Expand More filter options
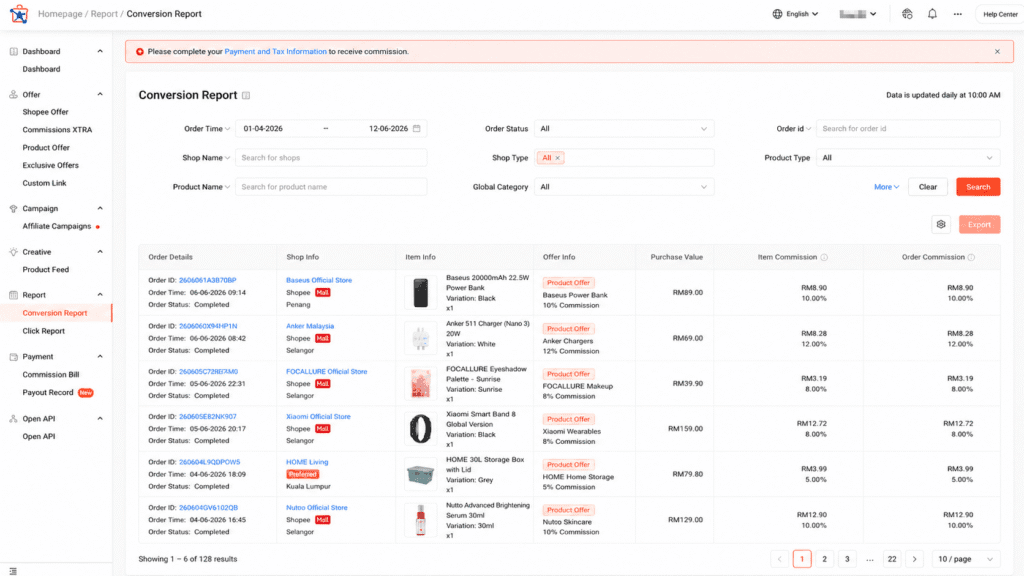Viewport: 1024px width, 576px height. pyautogui.click(x=886, y=187)
